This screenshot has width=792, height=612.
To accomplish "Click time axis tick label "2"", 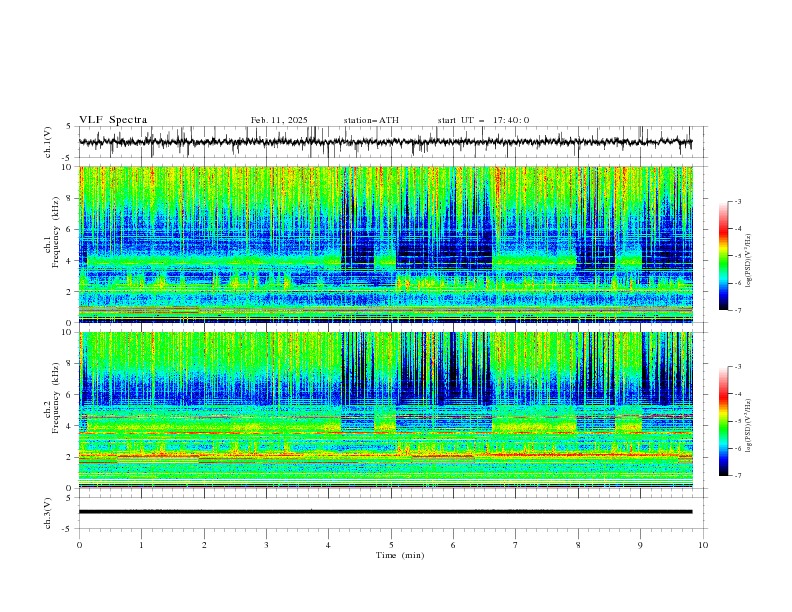I will click(x=204, y=545).
